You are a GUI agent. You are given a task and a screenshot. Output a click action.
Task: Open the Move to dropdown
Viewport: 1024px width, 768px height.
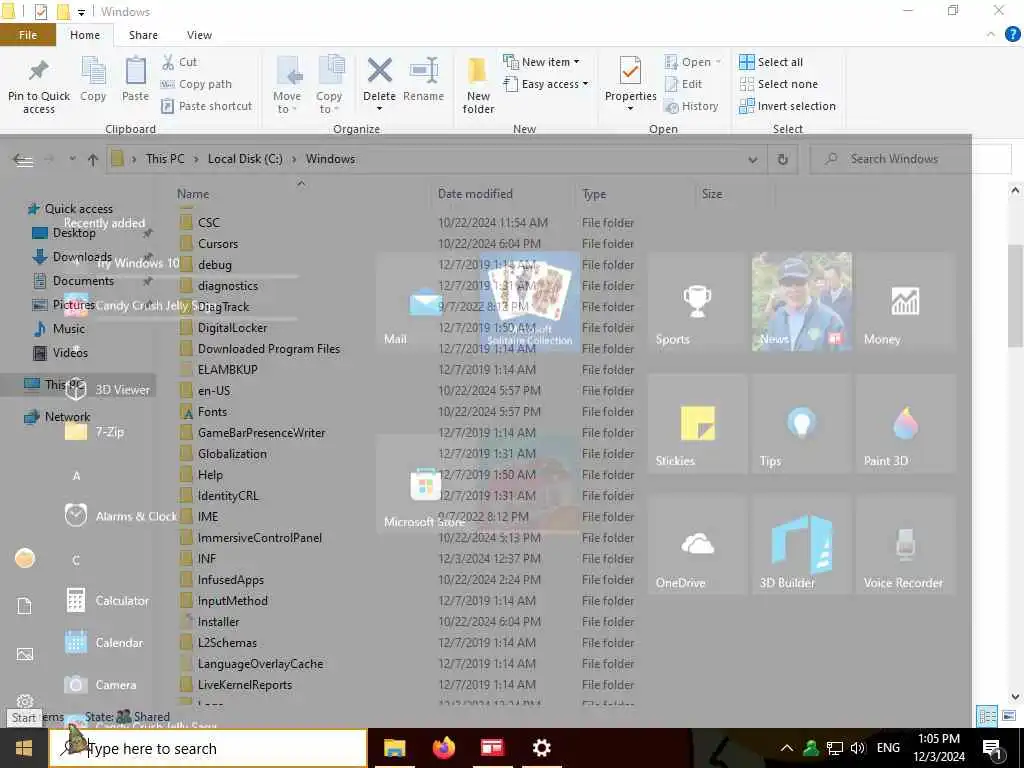pos(287,86)
